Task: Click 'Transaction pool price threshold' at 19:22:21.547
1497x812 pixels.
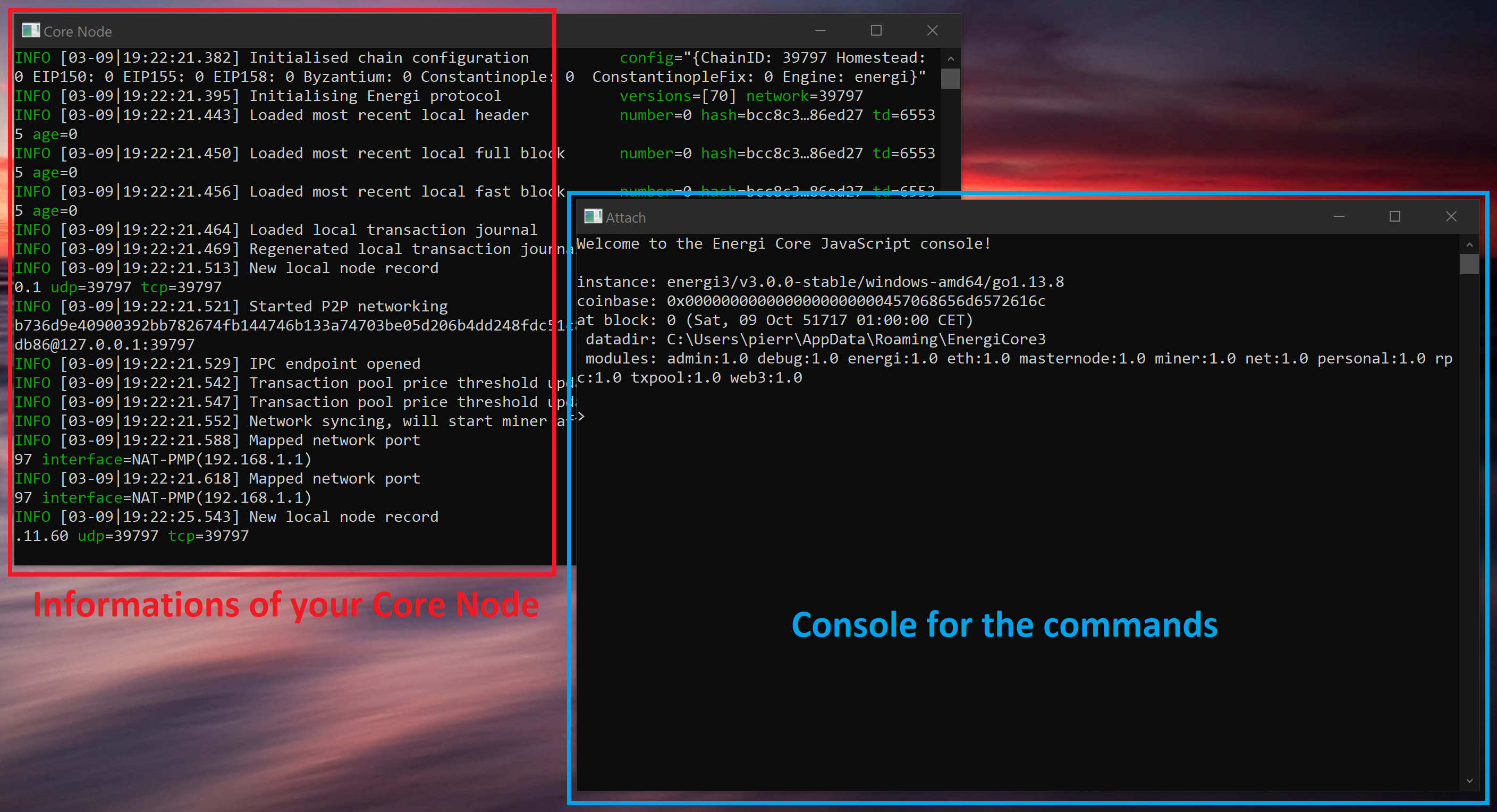Action: pos(393,402)
